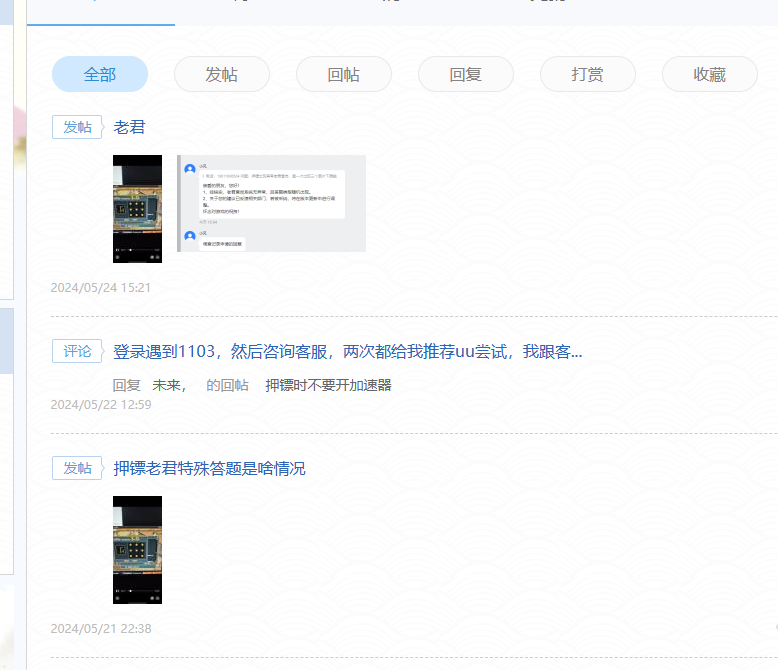View the 收藏 filter tab
Viewport: 778px width, 670px height.
pyautogui.click(x=709, y=74)
